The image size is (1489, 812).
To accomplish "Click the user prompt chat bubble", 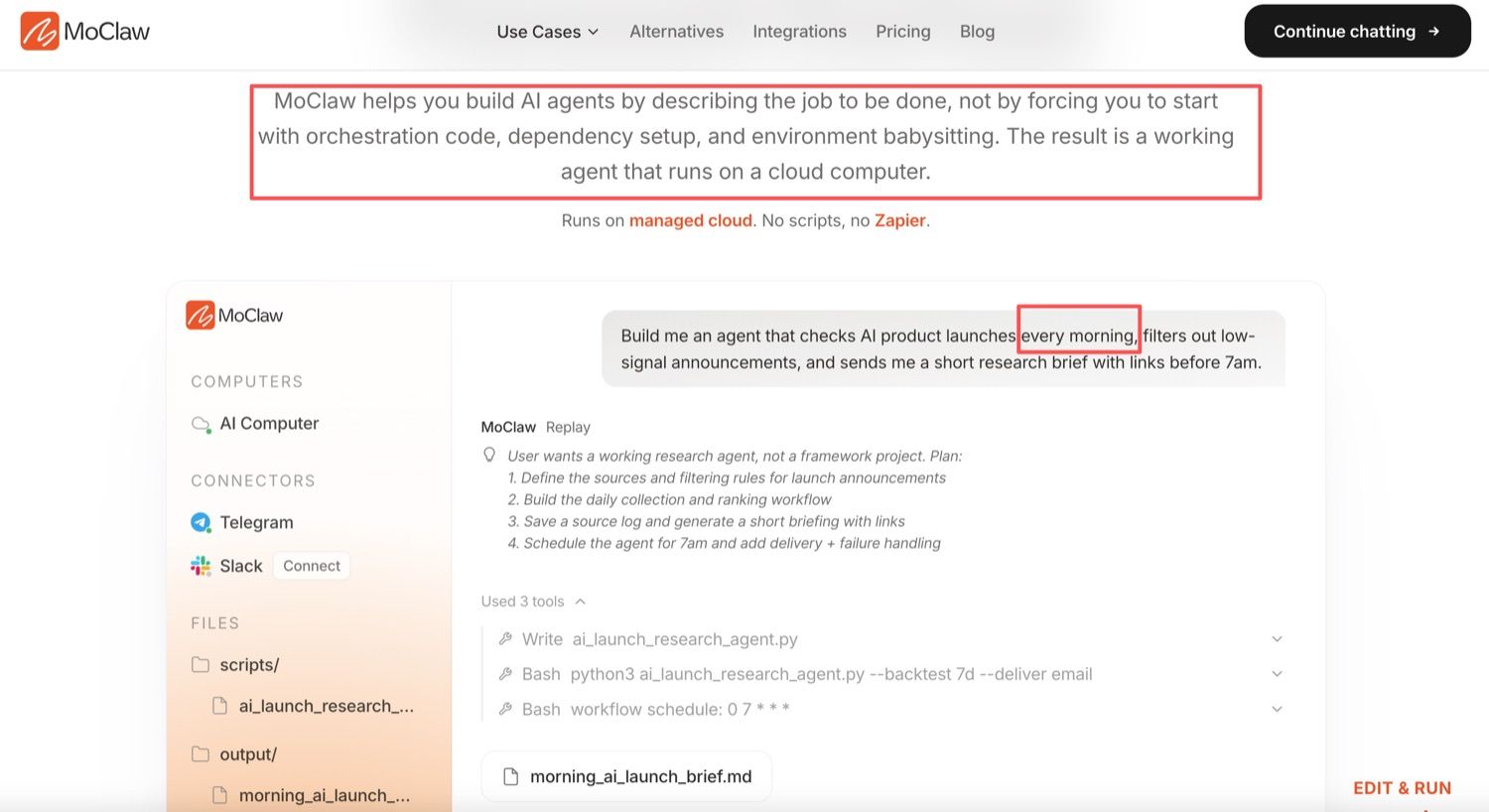I will click(943, 348).
